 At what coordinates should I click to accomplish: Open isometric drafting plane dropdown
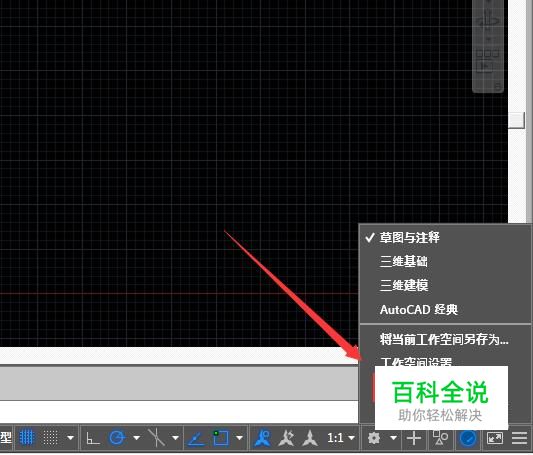tap(175, 438)
